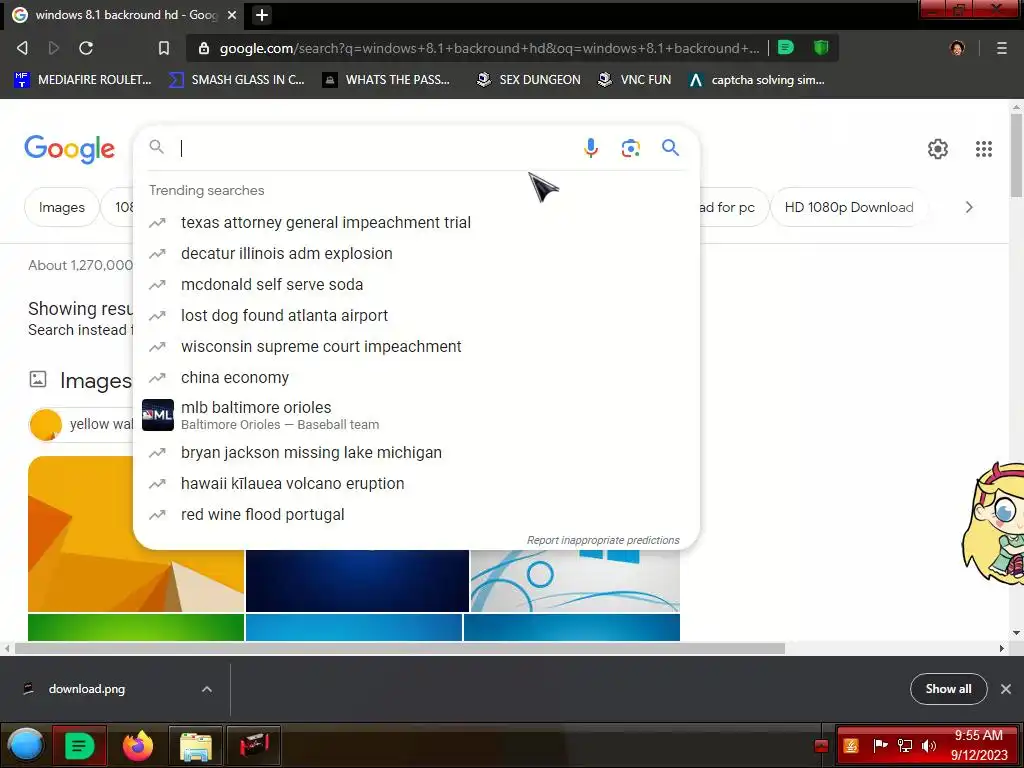Open the green chat extension icon in the address bar
This screenshot has width=1024, height=768.
tap(786, 47)
